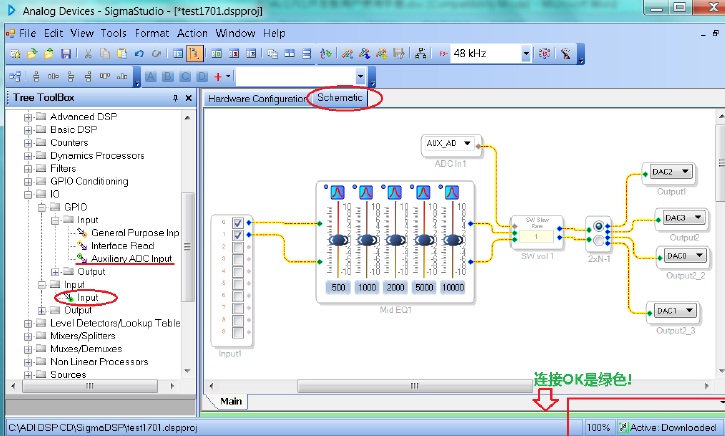Click the 500 frequency button on Mid EQ1
This screenshot has width=725, height=436.
pos(338,288)
